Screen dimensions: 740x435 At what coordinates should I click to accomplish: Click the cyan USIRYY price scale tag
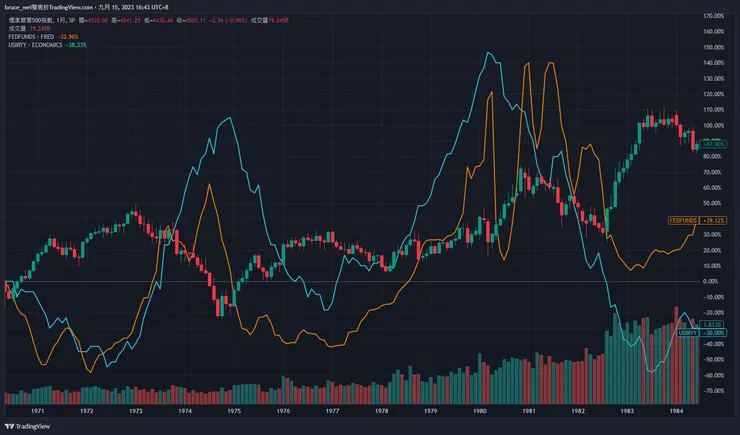coord(688,333)
